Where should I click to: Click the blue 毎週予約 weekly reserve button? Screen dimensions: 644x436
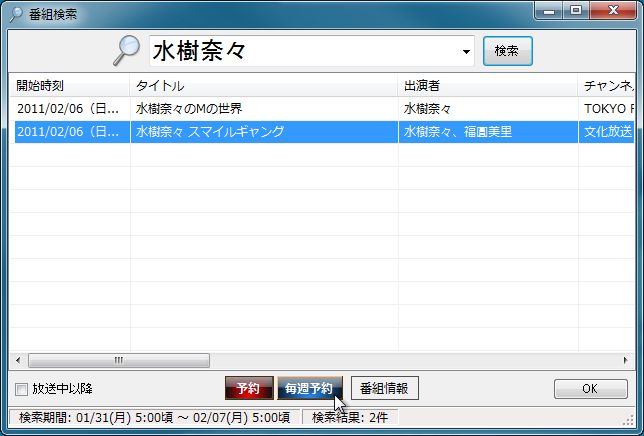tap(310, 388)
